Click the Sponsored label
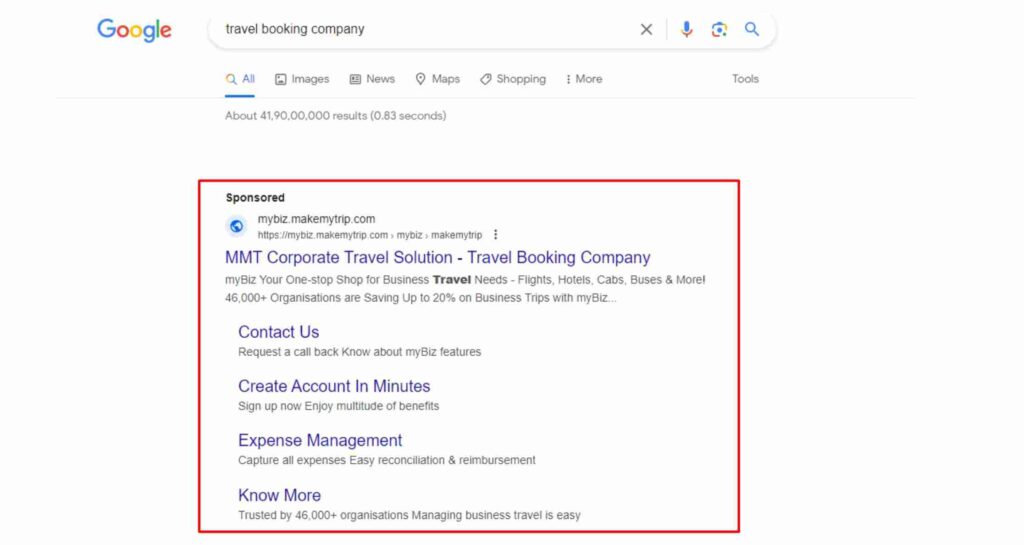 (255, 198)
